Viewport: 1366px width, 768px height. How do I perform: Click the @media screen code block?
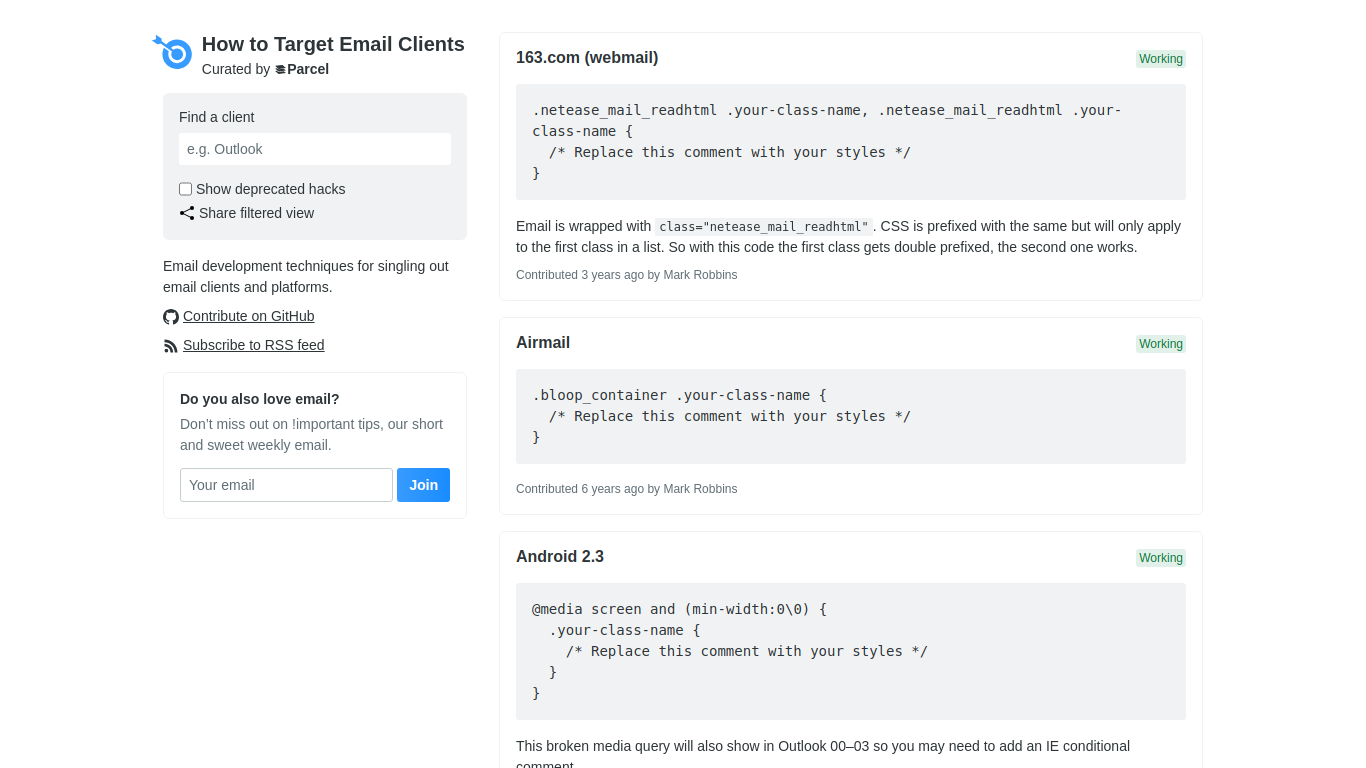click(851, 651)
